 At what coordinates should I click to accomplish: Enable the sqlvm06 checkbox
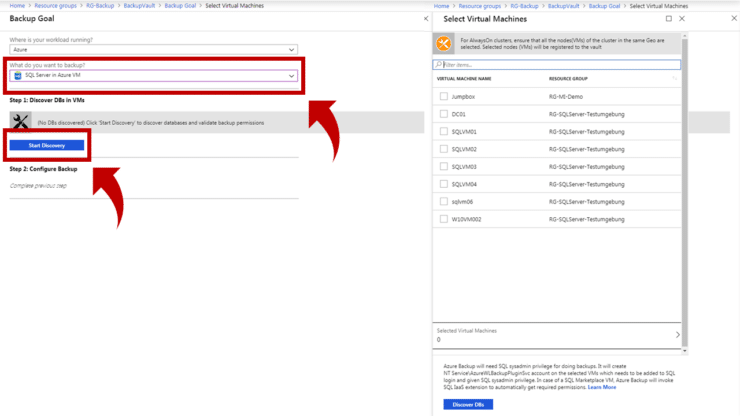[x=444, y=201]
